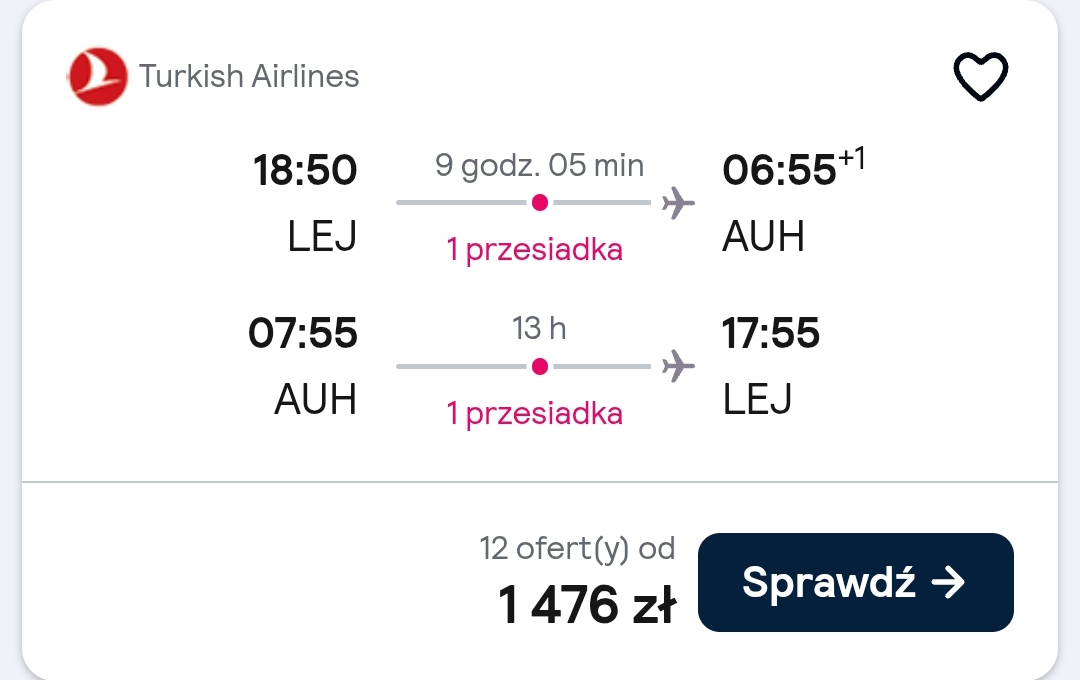Click the outbound flight airplane icon
Image resolution: width=1080 pixels, height=680 pixels.
(678, 203)
